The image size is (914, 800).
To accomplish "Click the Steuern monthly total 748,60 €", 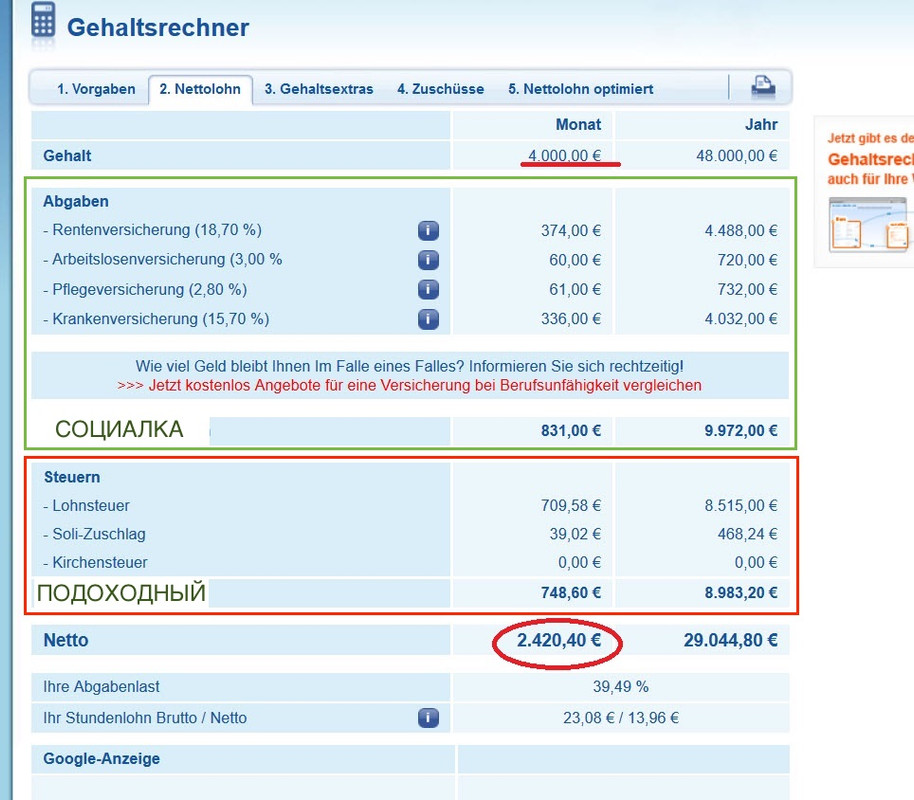I will point(571,593).
